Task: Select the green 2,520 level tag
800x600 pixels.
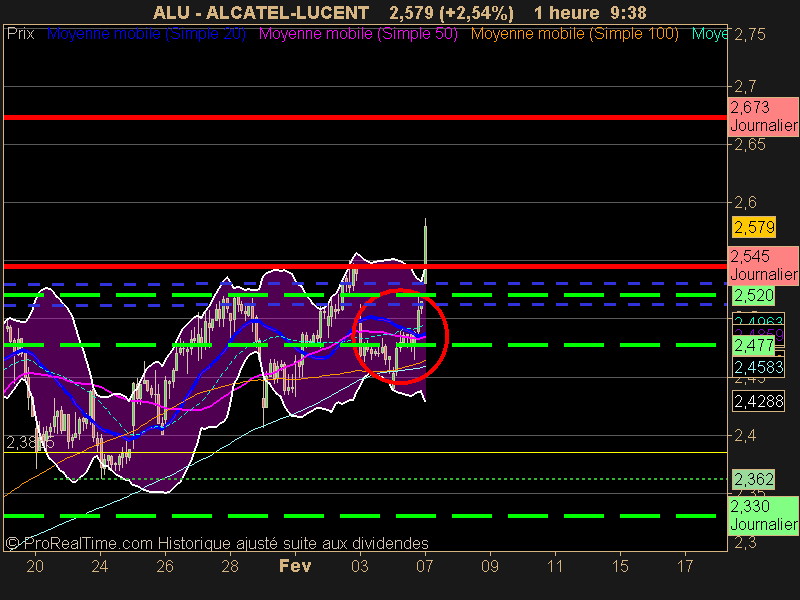Action: 754,295
